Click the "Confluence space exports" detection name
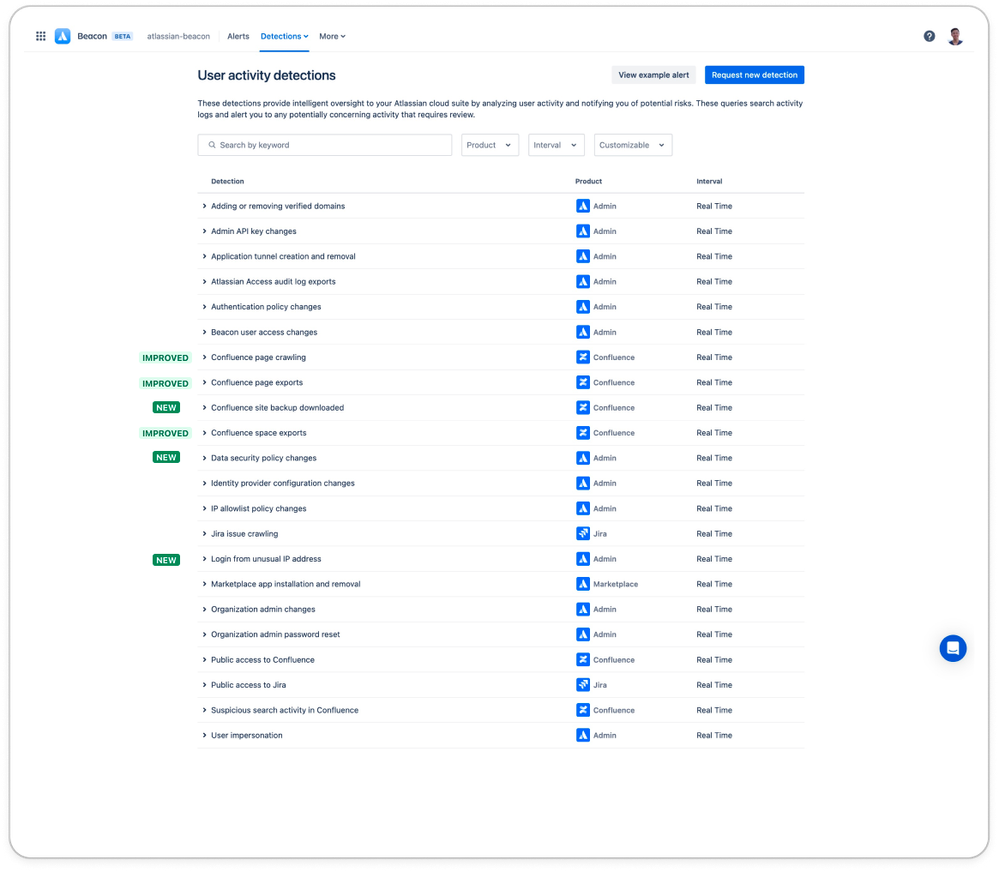This screenshot has width=999, height=871. 259,433
